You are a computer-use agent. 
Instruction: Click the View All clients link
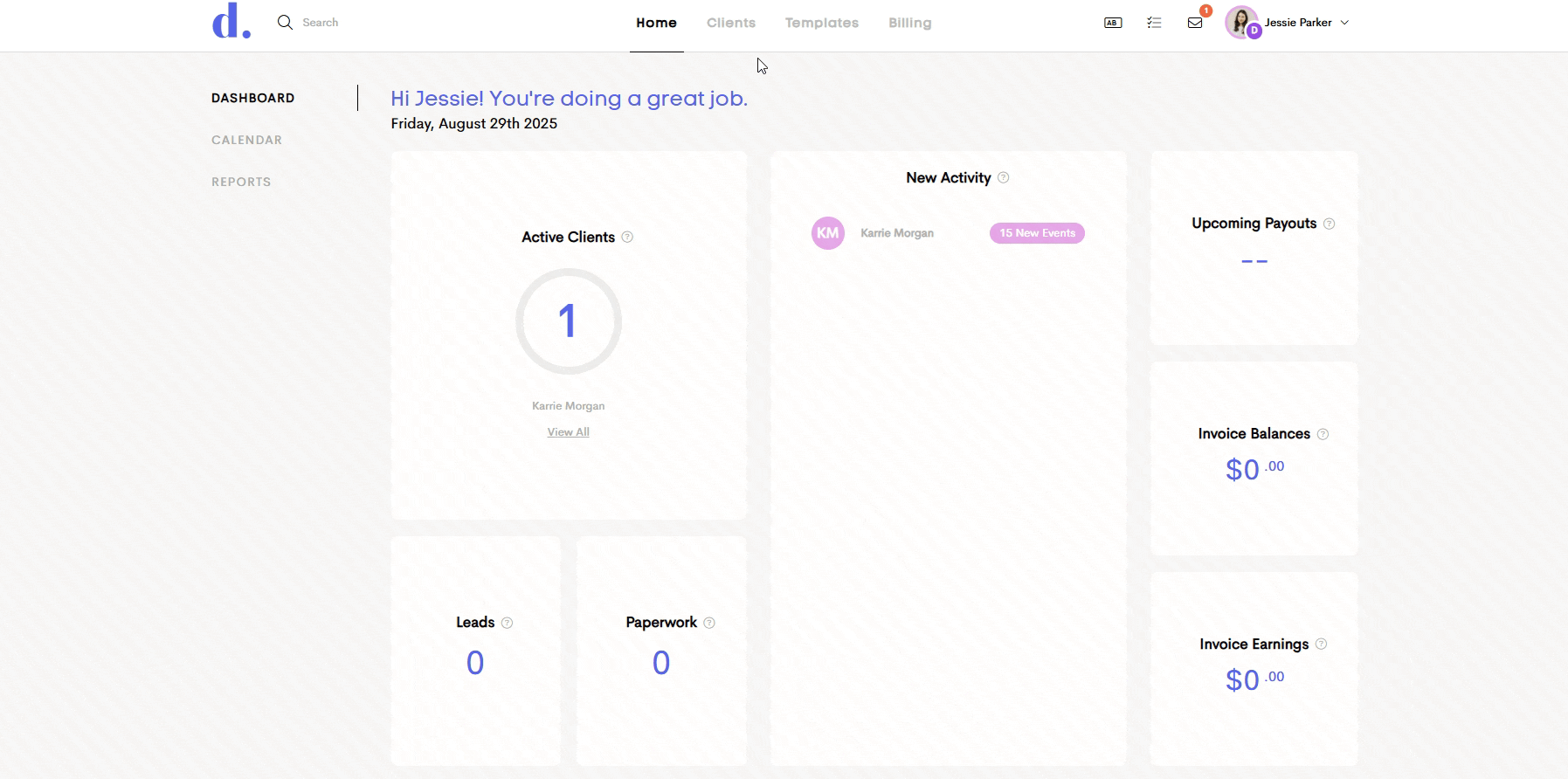pos(569,432)
